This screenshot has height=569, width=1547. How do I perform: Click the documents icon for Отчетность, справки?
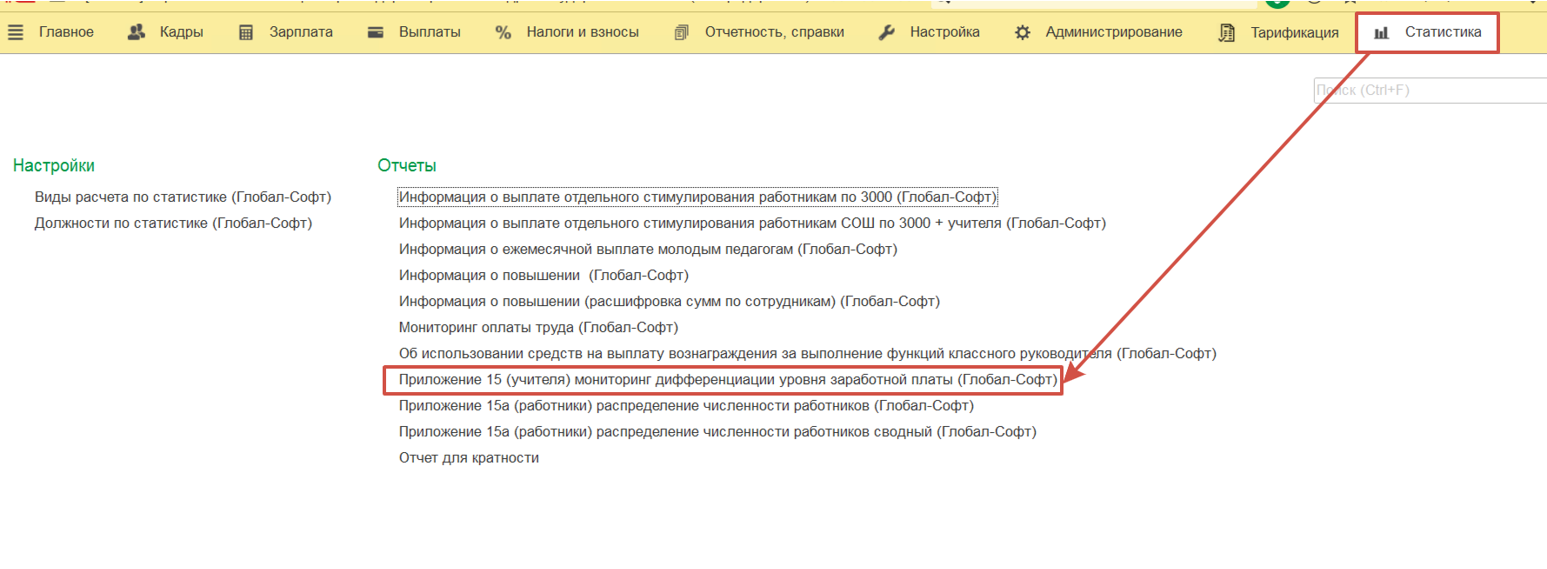coord(682,32)
